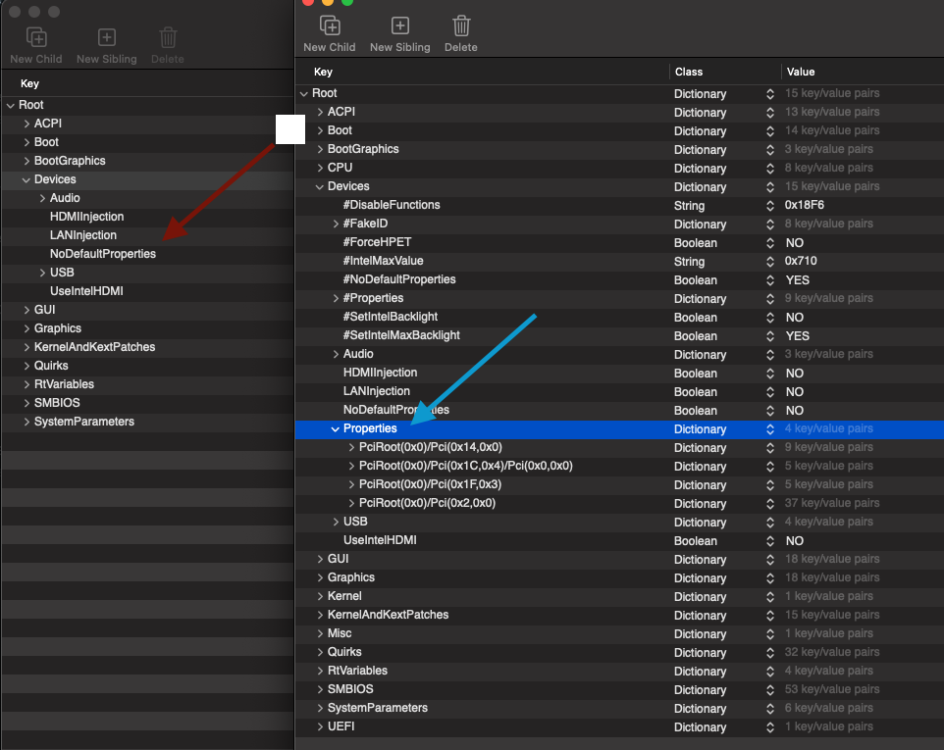Expand RtVariables in left window
This screenshot has height=750, width=944.
coord(26,385)
